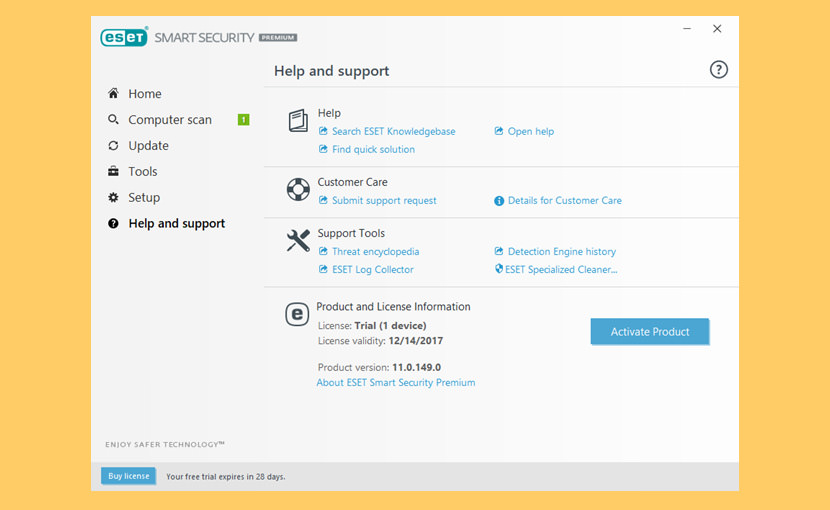Image resolution: width=830 pixels, height=510 pixels.
Task: Click the Setup gear icon
Action: coord(113,198)
